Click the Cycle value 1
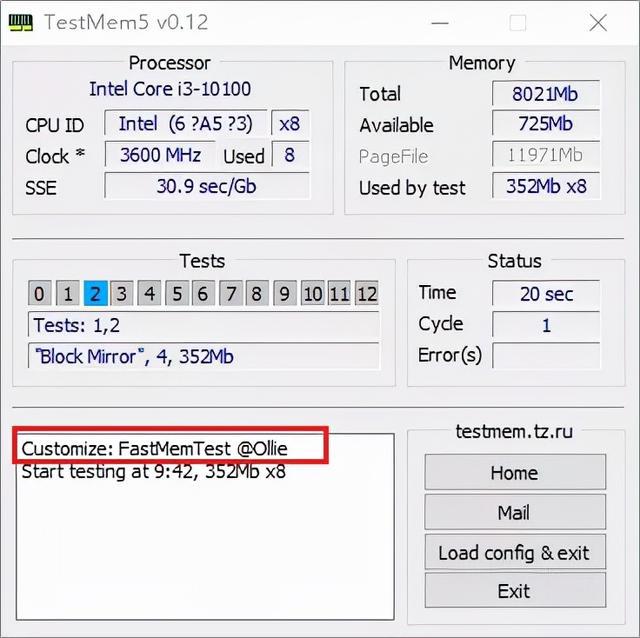Image resolution: width=640 pixels, height=638 pixels. tap(546, 325)
